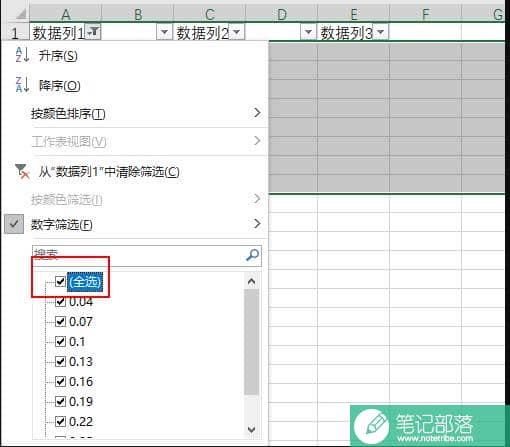
Task: Click the 笔记部落 website link
Action: coord(435,438)
